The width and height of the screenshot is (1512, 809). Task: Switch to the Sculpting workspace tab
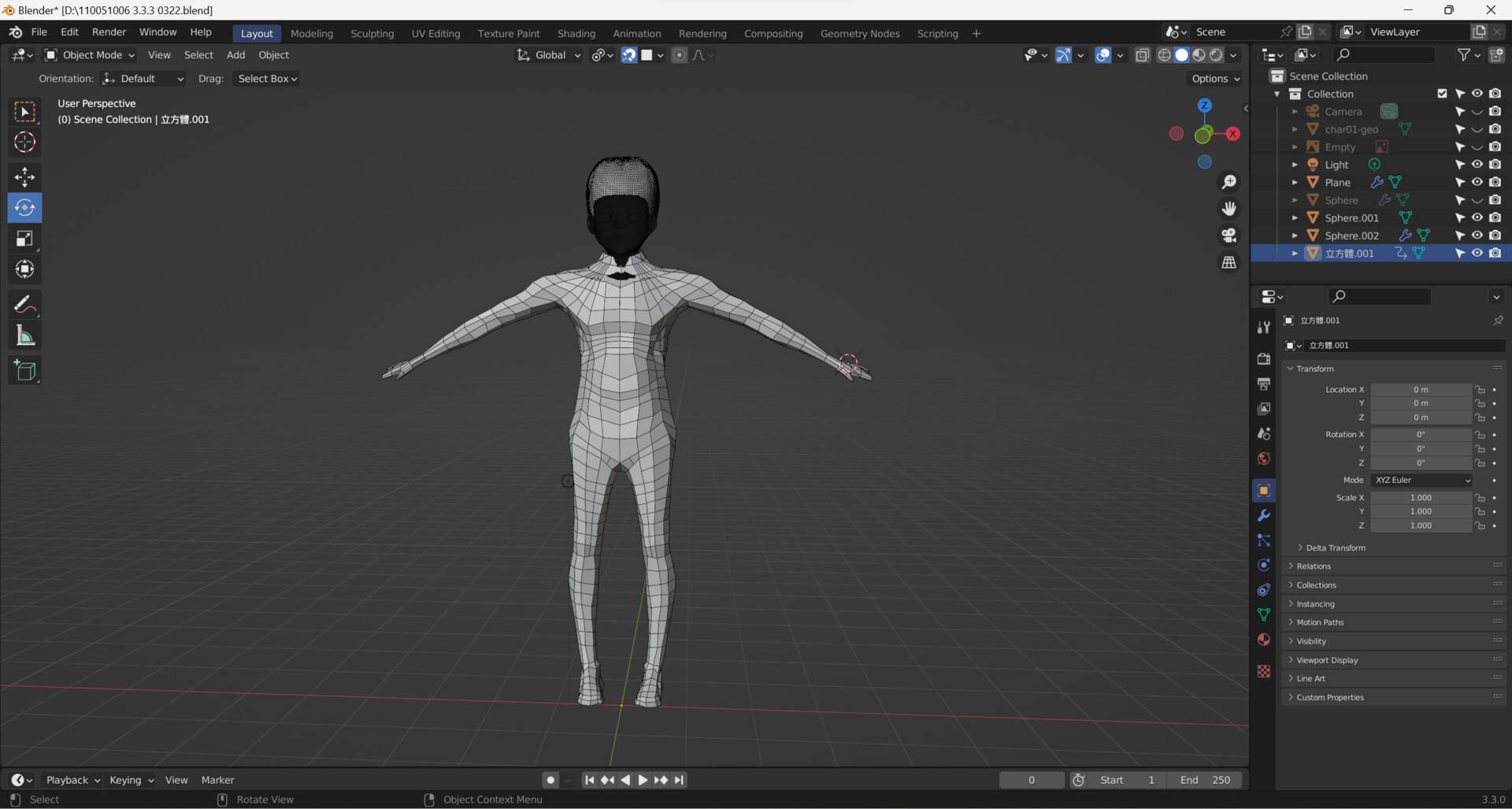(x=372, y=33)
